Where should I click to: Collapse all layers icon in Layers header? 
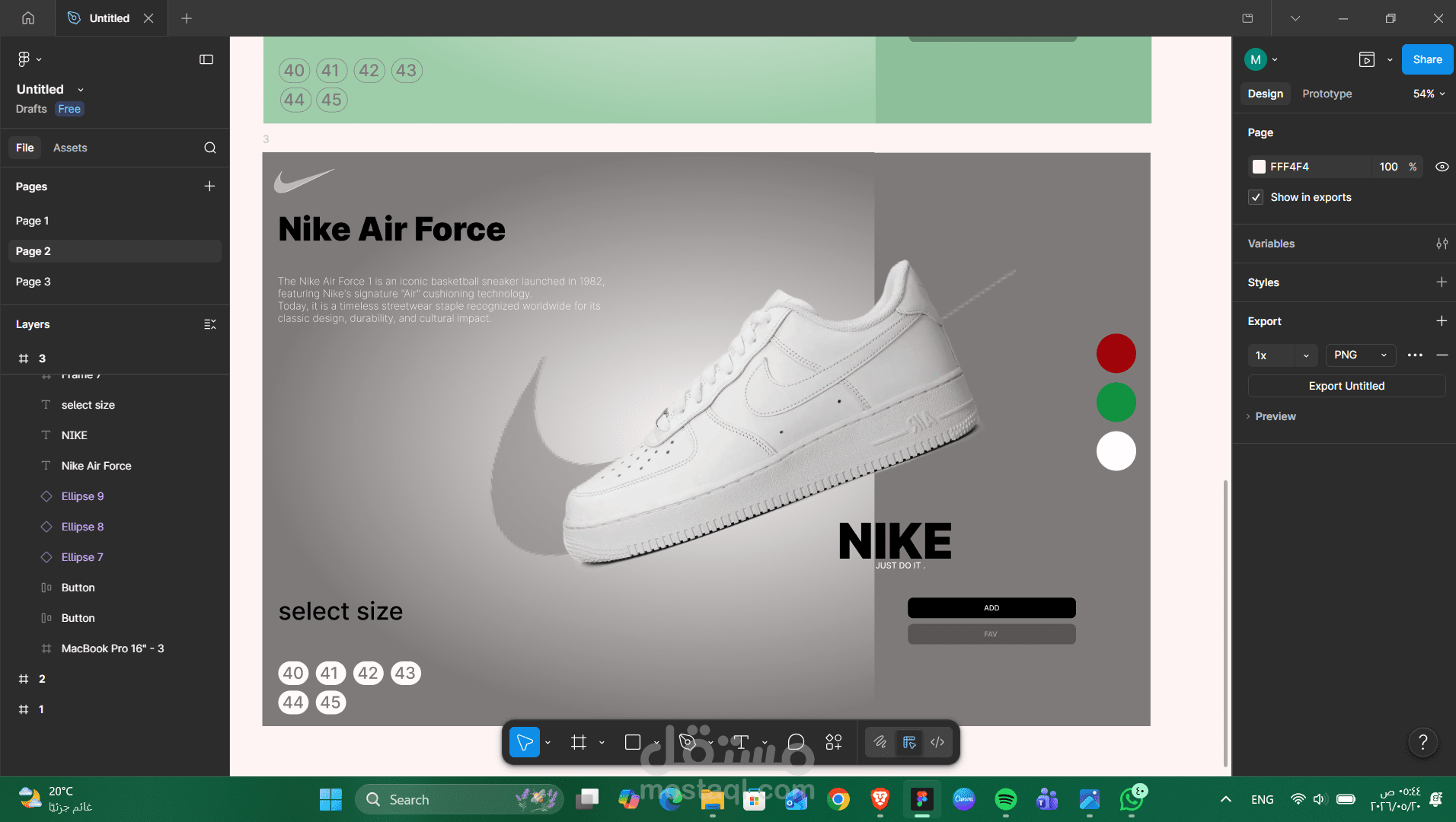210,324
